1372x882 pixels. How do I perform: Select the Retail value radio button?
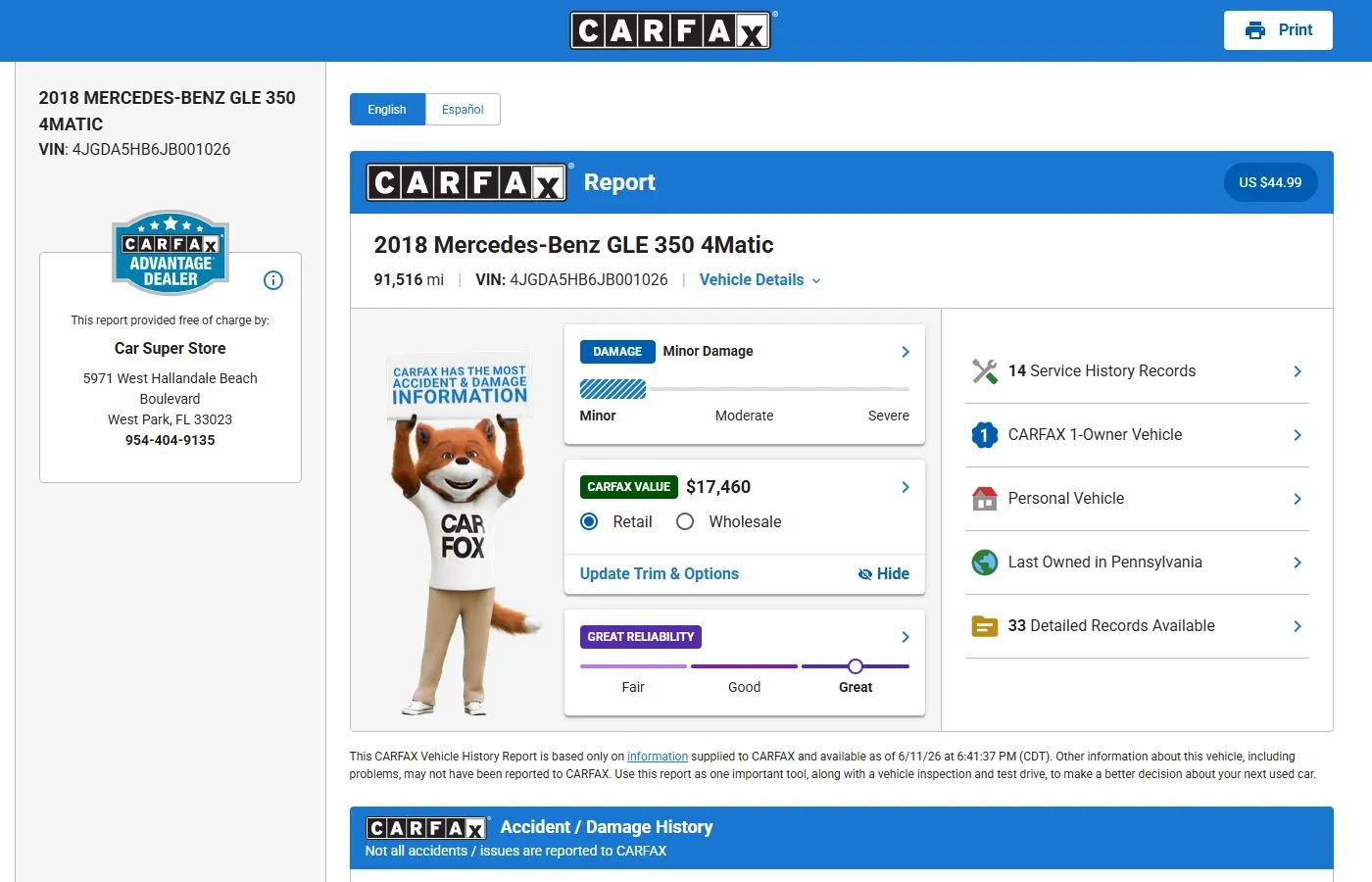(589, 521)
